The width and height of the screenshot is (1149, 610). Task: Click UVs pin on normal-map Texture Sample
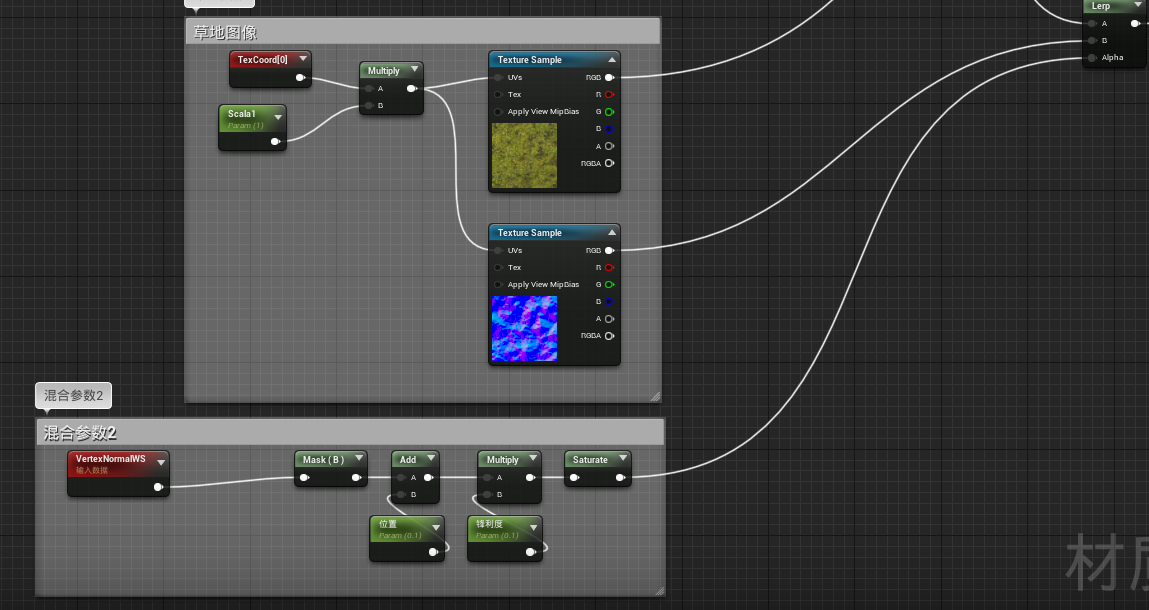coord(498,250)
